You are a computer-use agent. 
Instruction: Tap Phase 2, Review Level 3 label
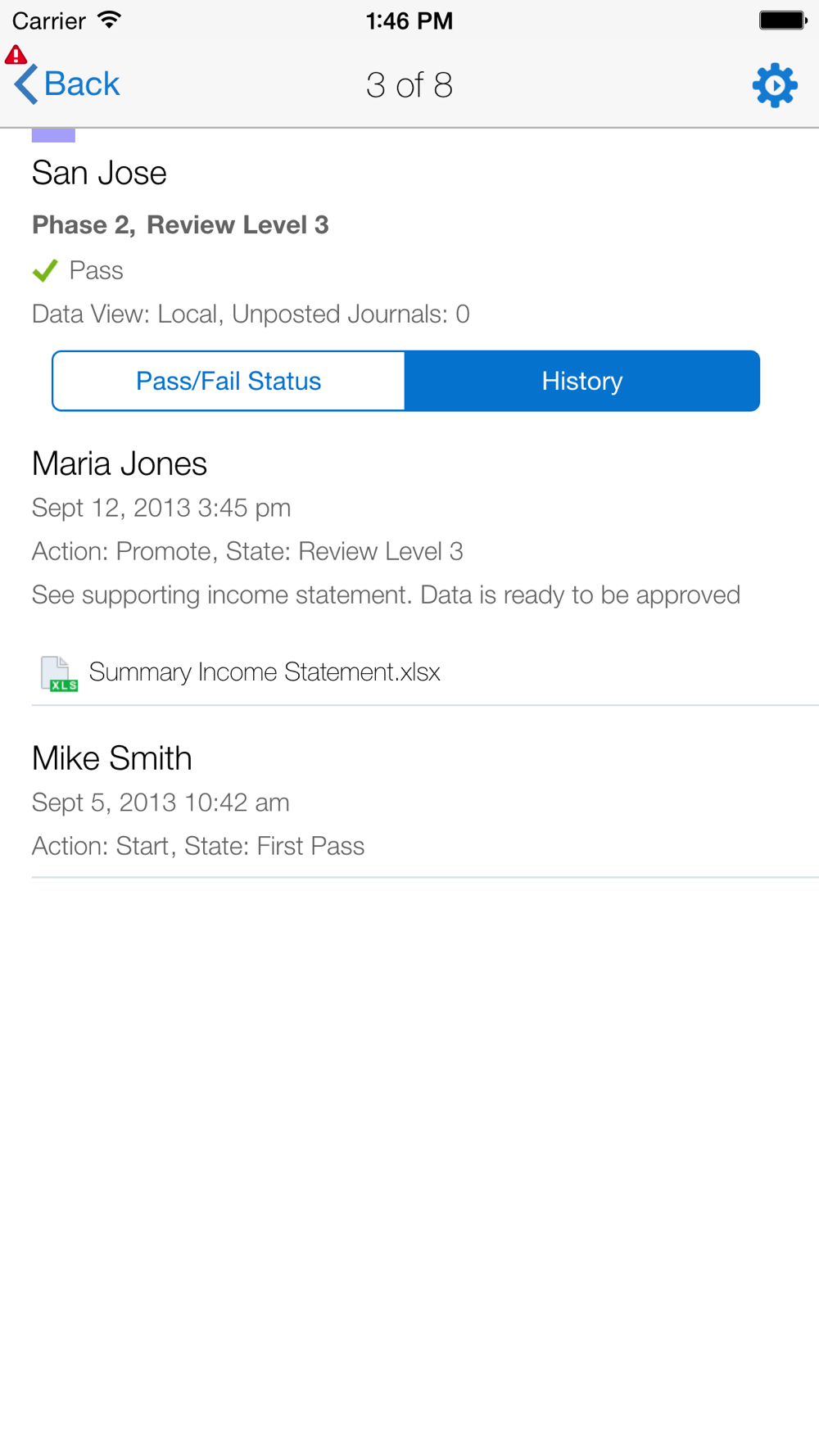point(180,225)
